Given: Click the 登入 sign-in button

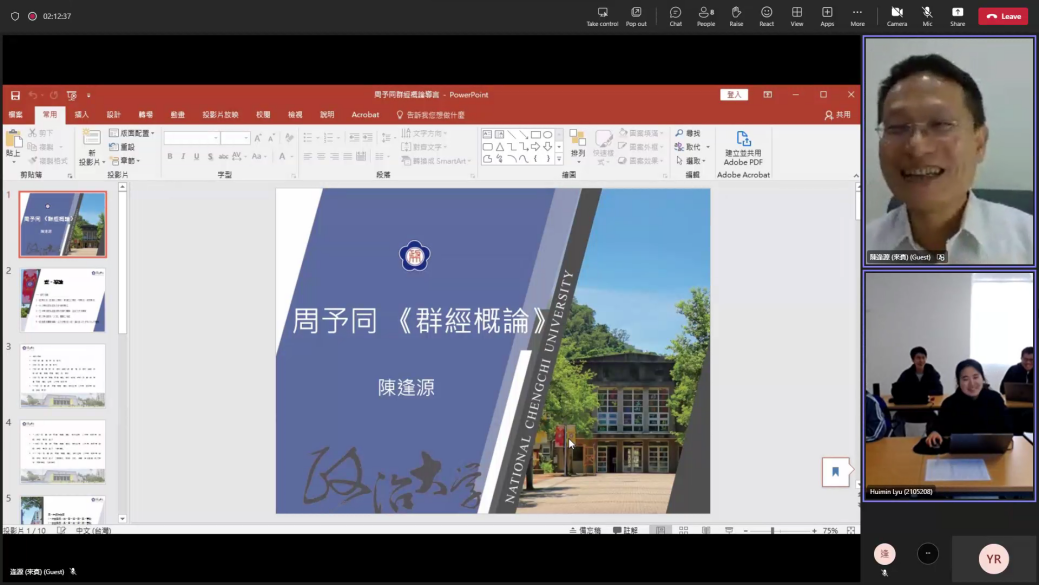Looking at the screenshot, I should (734, 95).
